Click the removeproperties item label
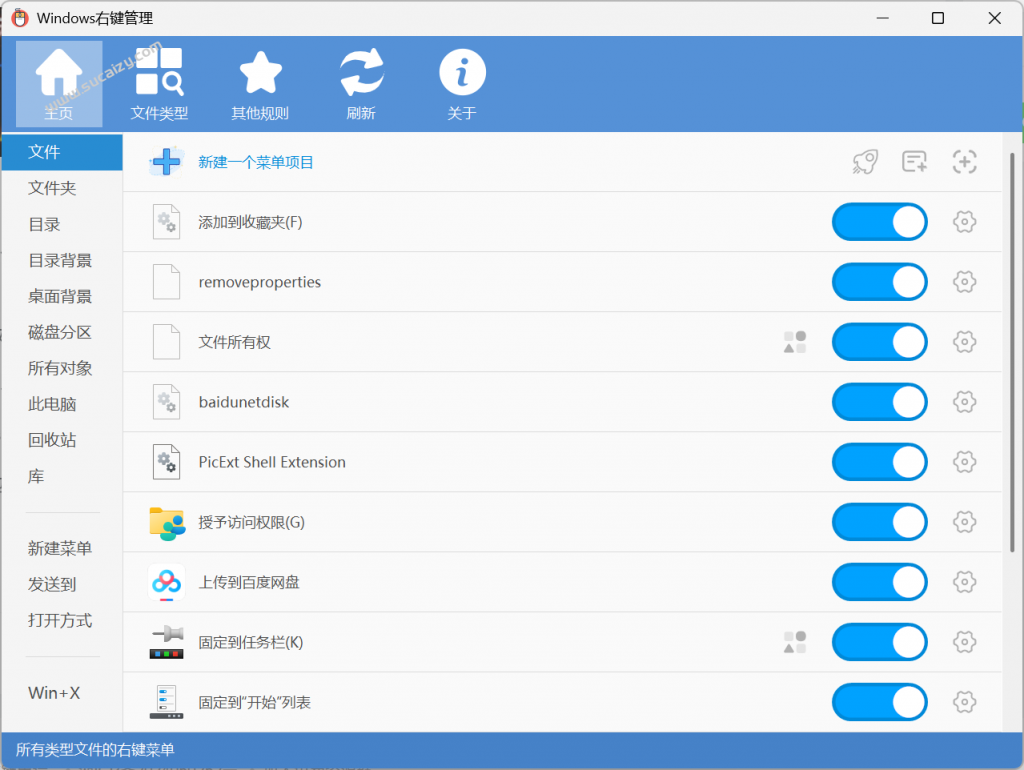This screenshot has width=1024, height=770. coord(260,282)
